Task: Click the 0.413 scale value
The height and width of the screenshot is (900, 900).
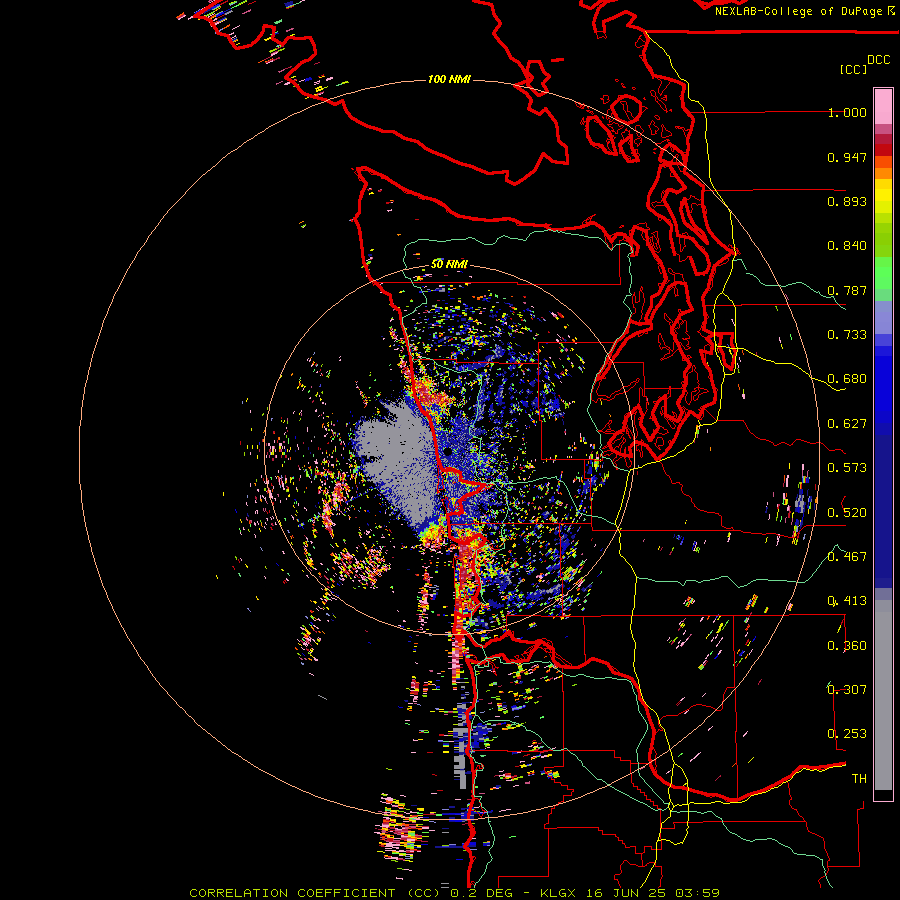Action: 847,601
